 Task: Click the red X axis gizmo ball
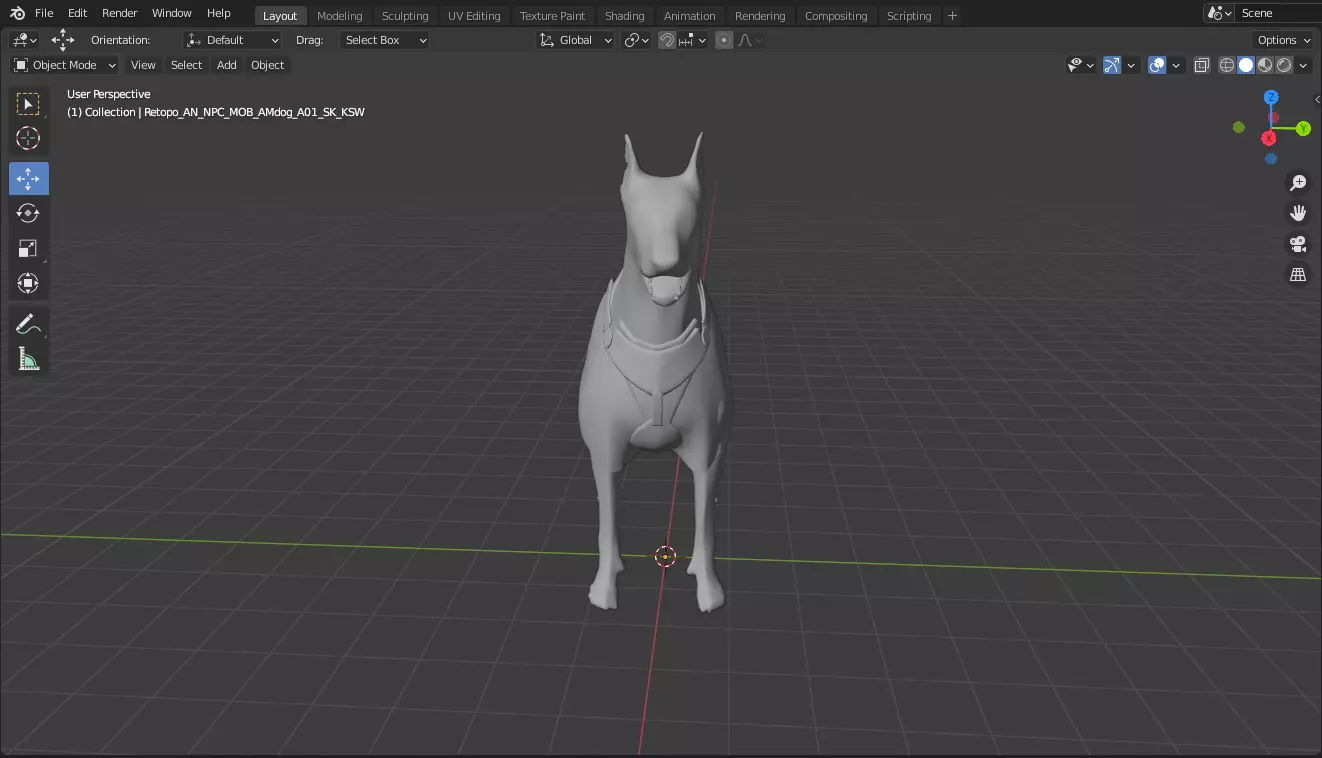click(x=1269, y=138)
